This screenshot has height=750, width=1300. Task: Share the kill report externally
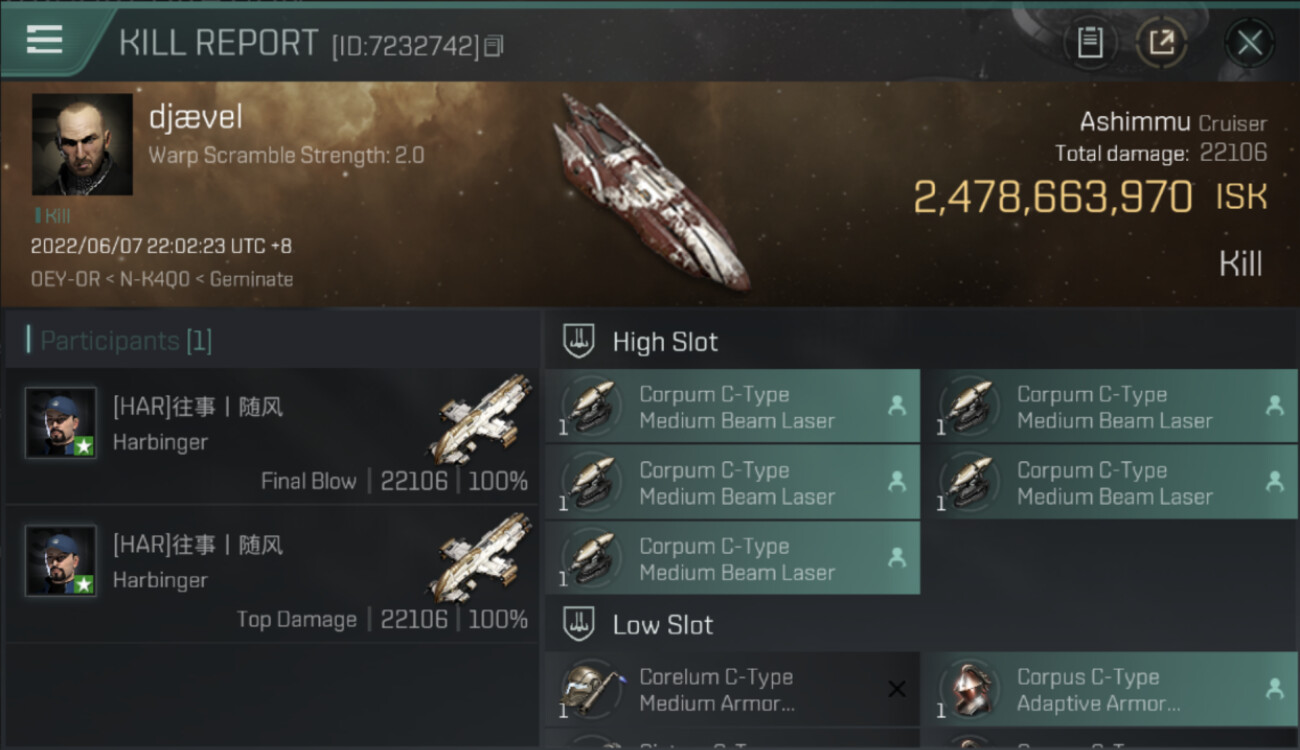1161,43
